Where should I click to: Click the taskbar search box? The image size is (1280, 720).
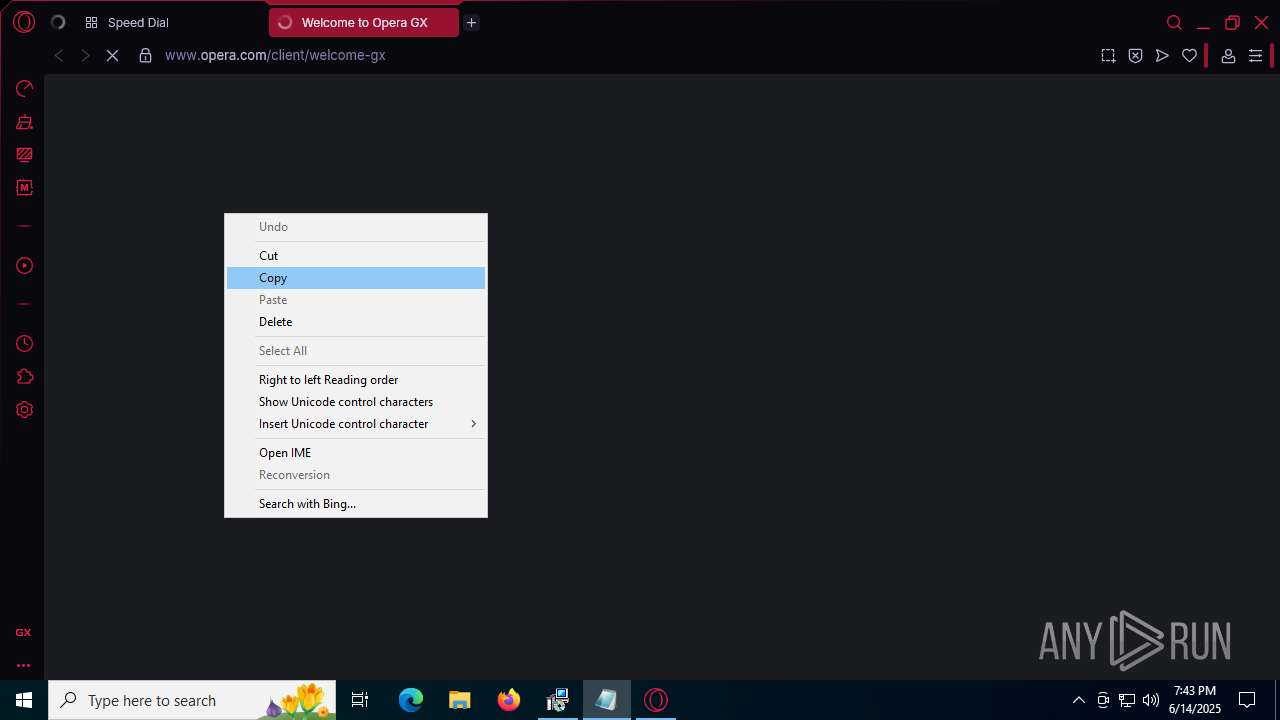pos(192,700)
